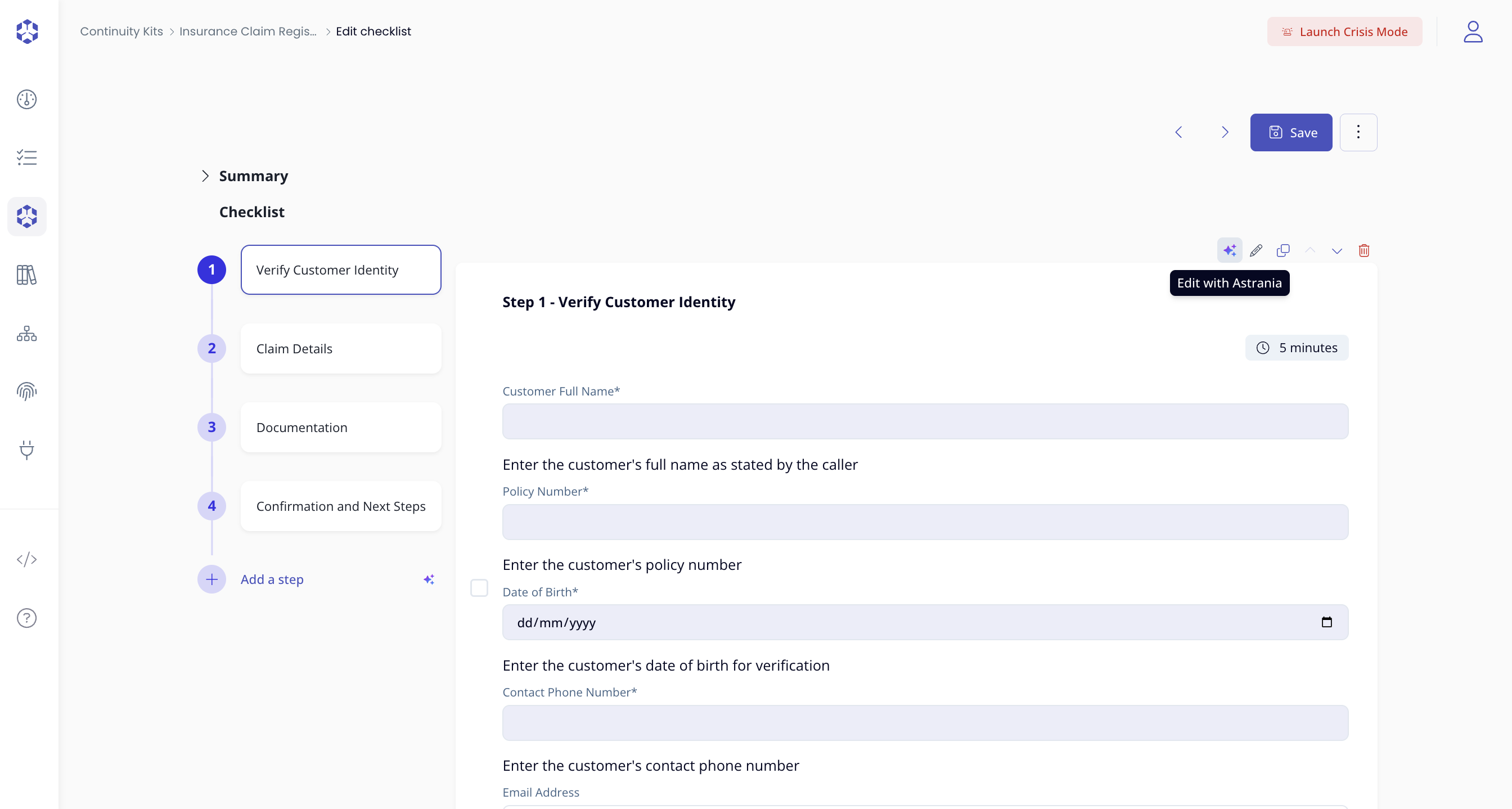1512x809 pixels.
Task: Click the user profile icon
Action: tap(1473, 32)
